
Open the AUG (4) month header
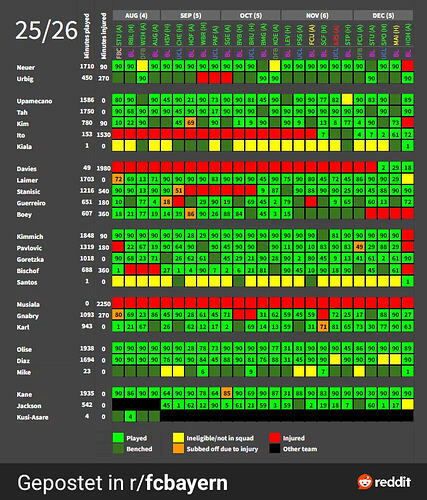coord(136,15)
